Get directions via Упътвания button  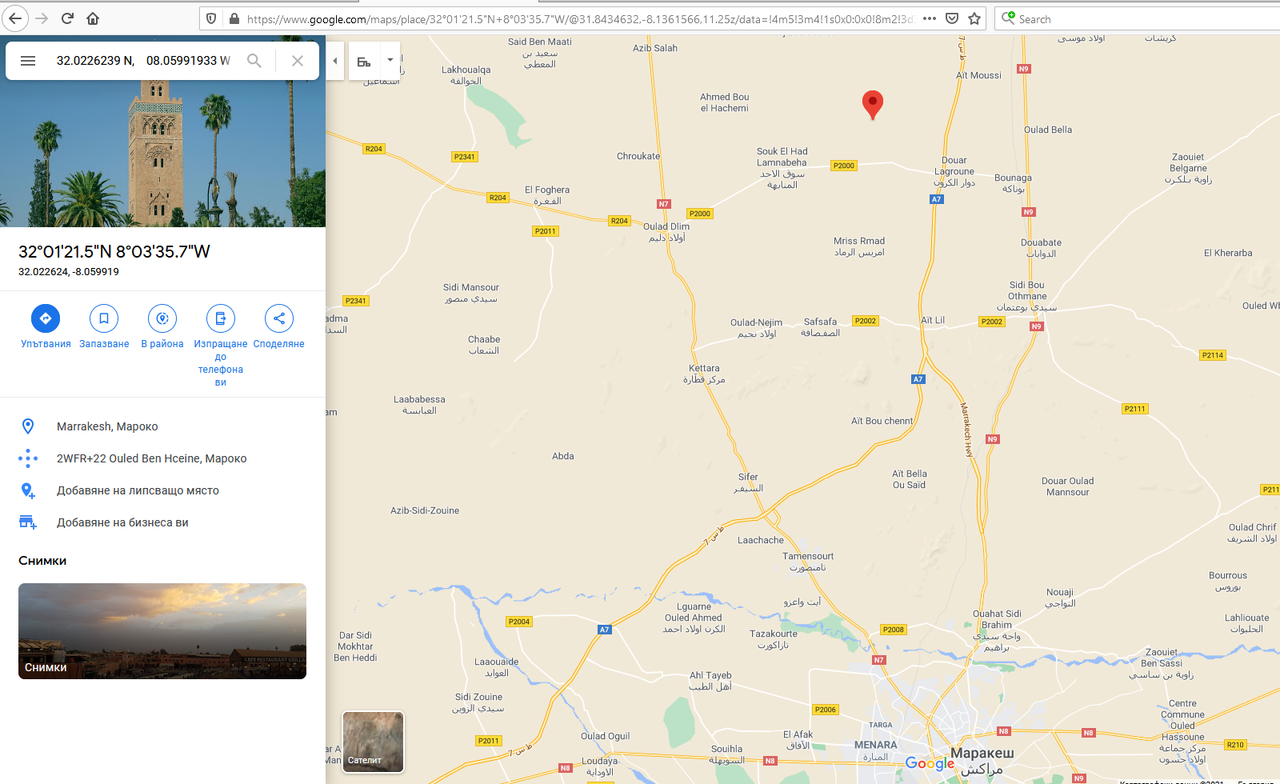[45, 328]
